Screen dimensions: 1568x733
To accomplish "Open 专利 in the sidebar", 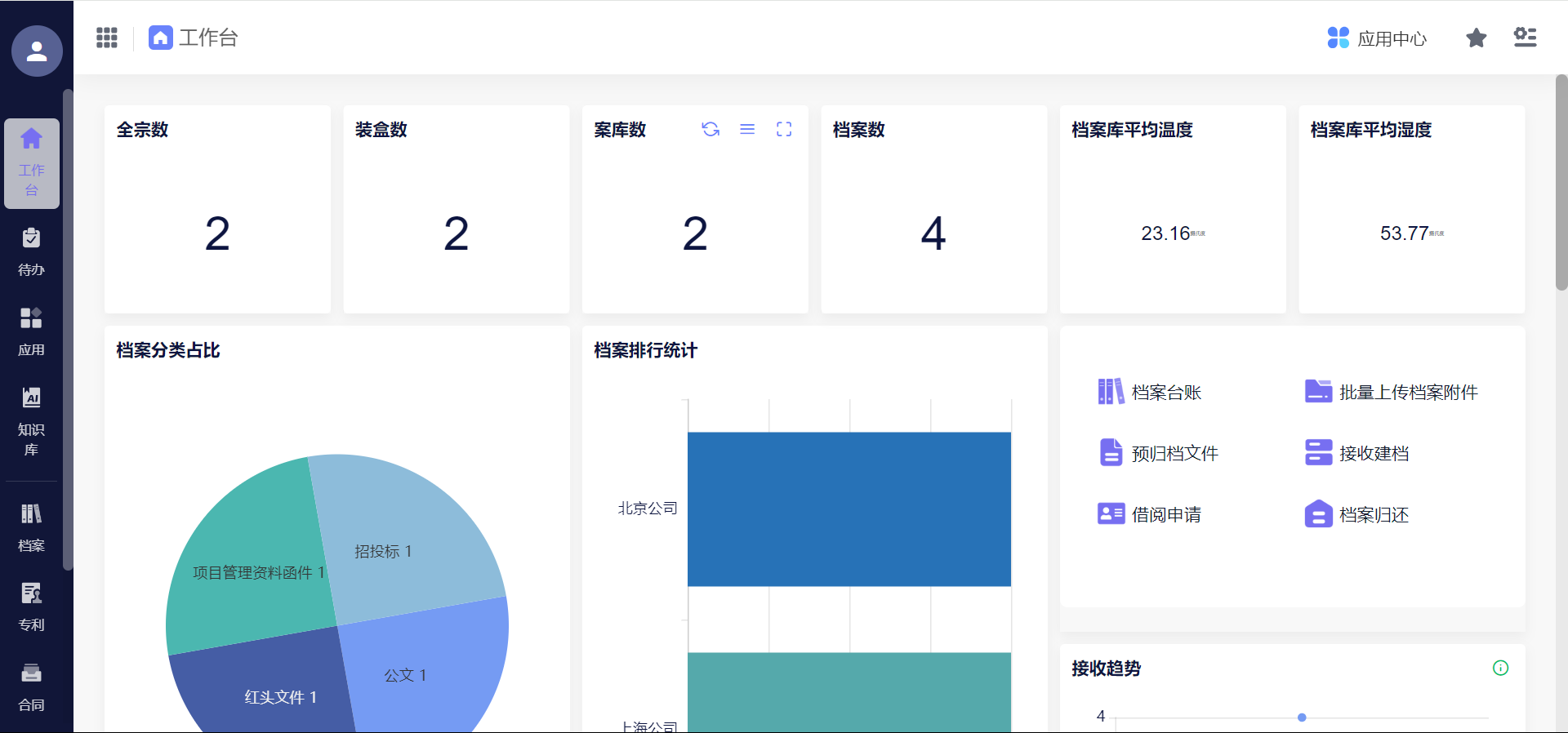I will (x=31, y=606).
